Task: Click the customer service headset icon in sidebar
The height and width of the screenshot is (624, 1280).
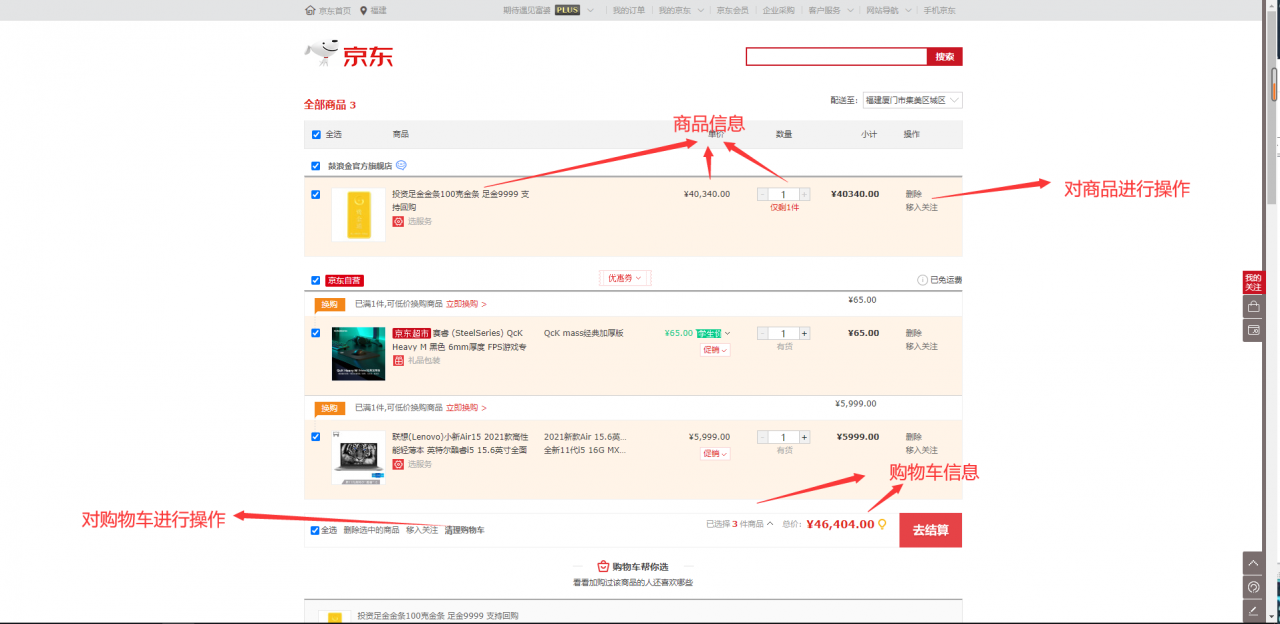Action: 1253,586
